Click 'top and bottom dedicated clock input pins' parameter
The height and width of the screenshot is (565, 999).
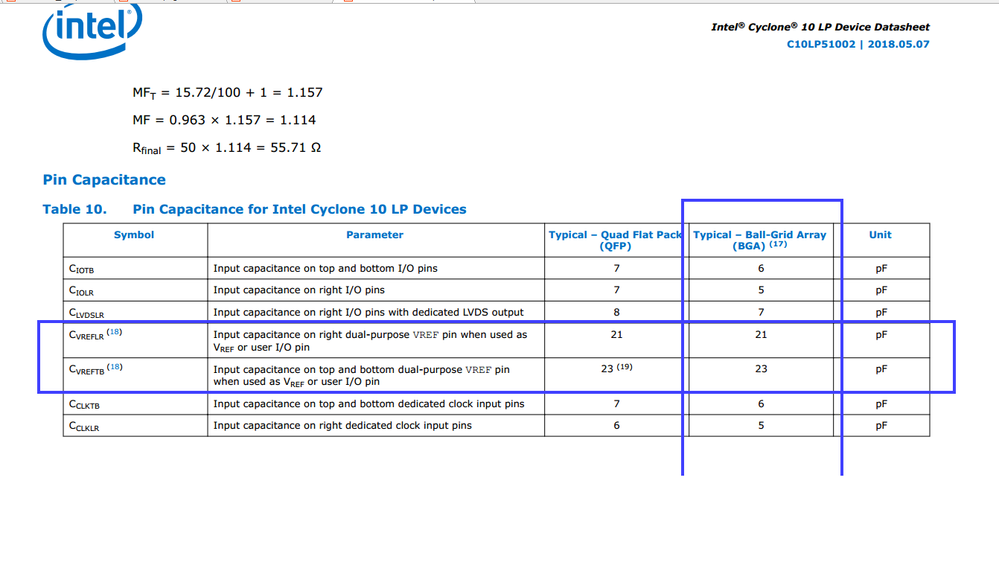point(369,404)
